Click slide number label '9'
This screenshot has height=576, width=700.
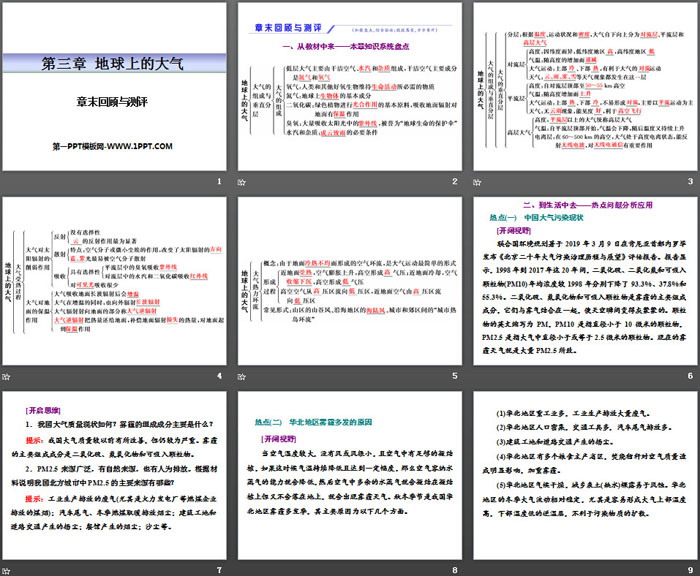click(x=690, y=570)
